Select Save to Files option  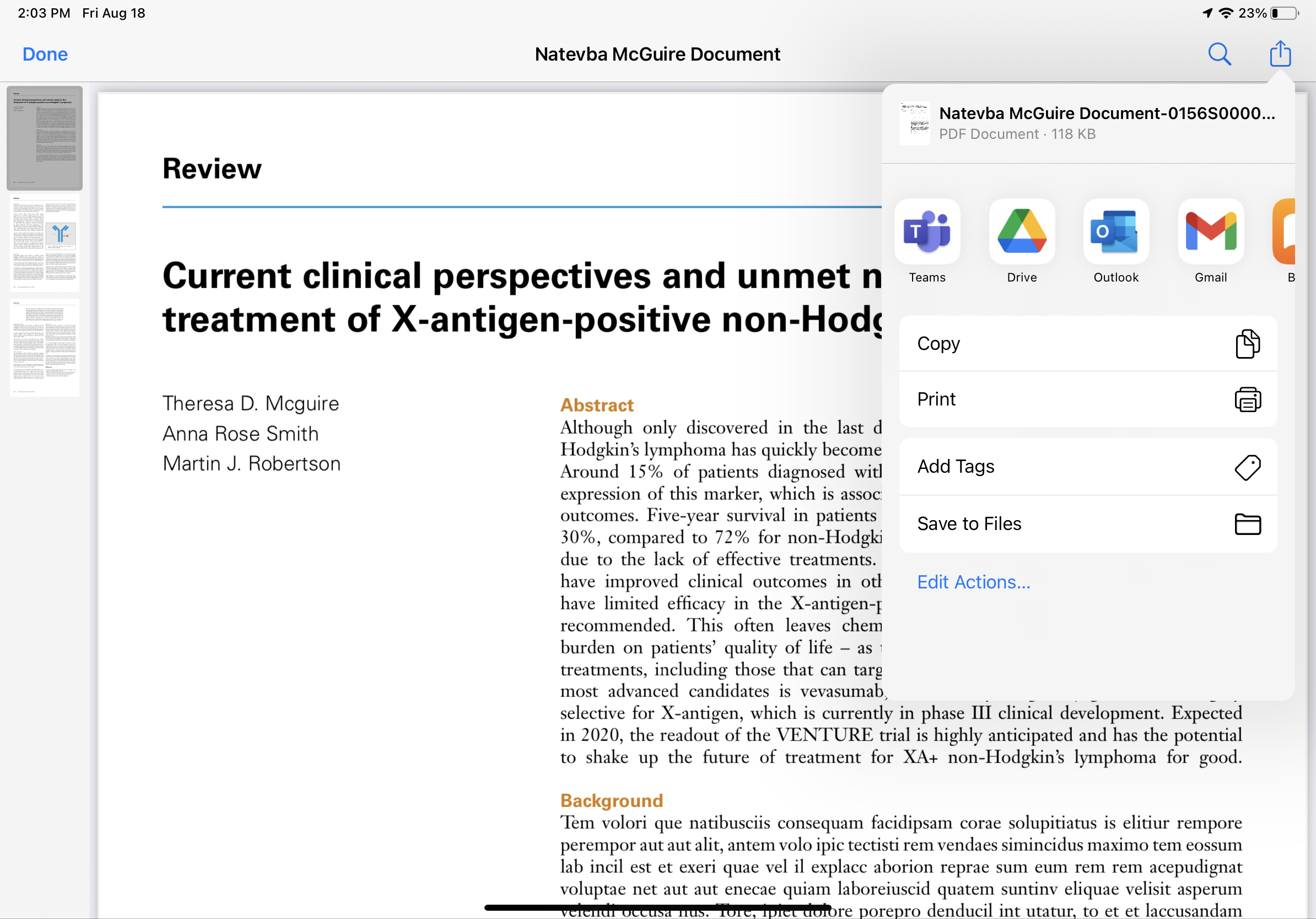point(969,523)
